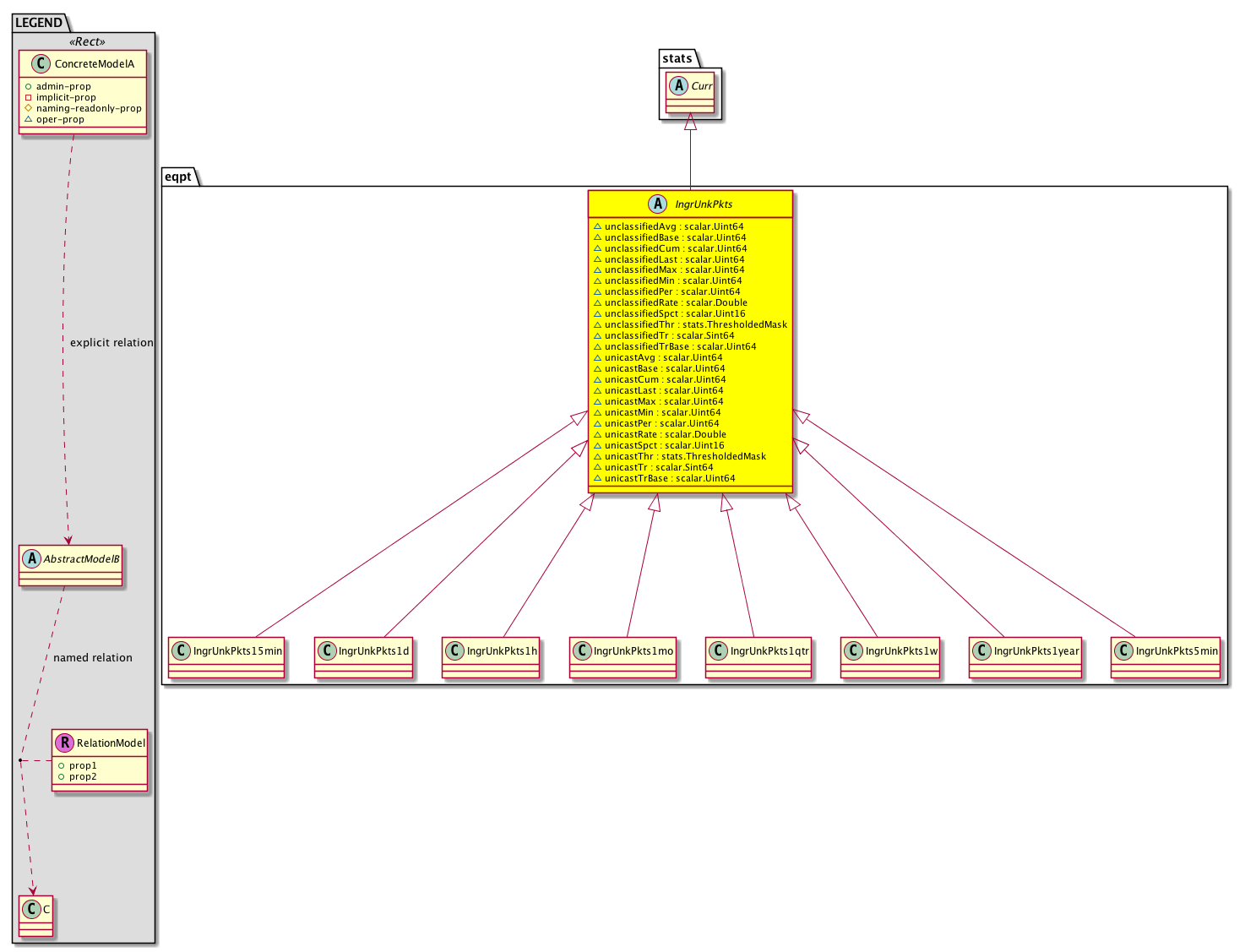Click the LEGEND package tab

(38, 23)
